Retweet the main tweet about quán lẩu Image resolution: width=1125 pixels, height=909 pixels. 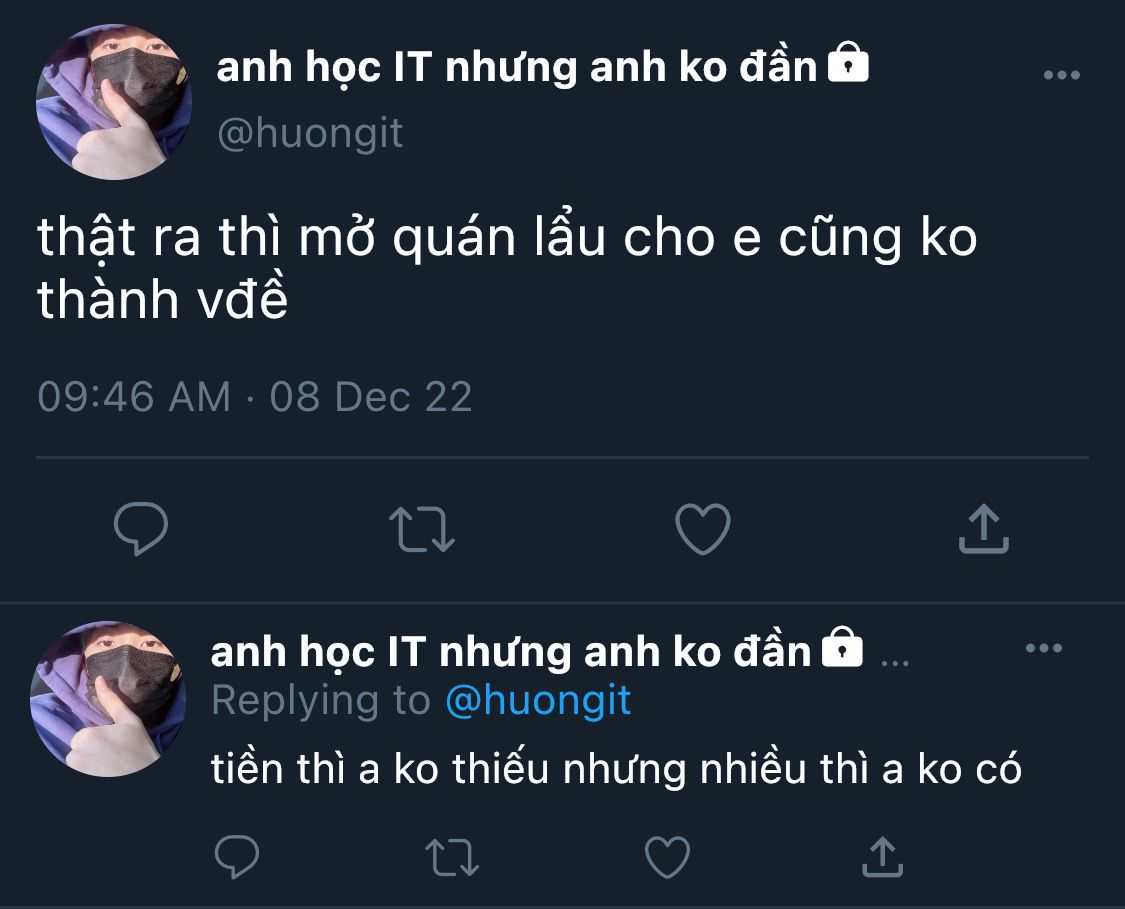pos(422,529)
